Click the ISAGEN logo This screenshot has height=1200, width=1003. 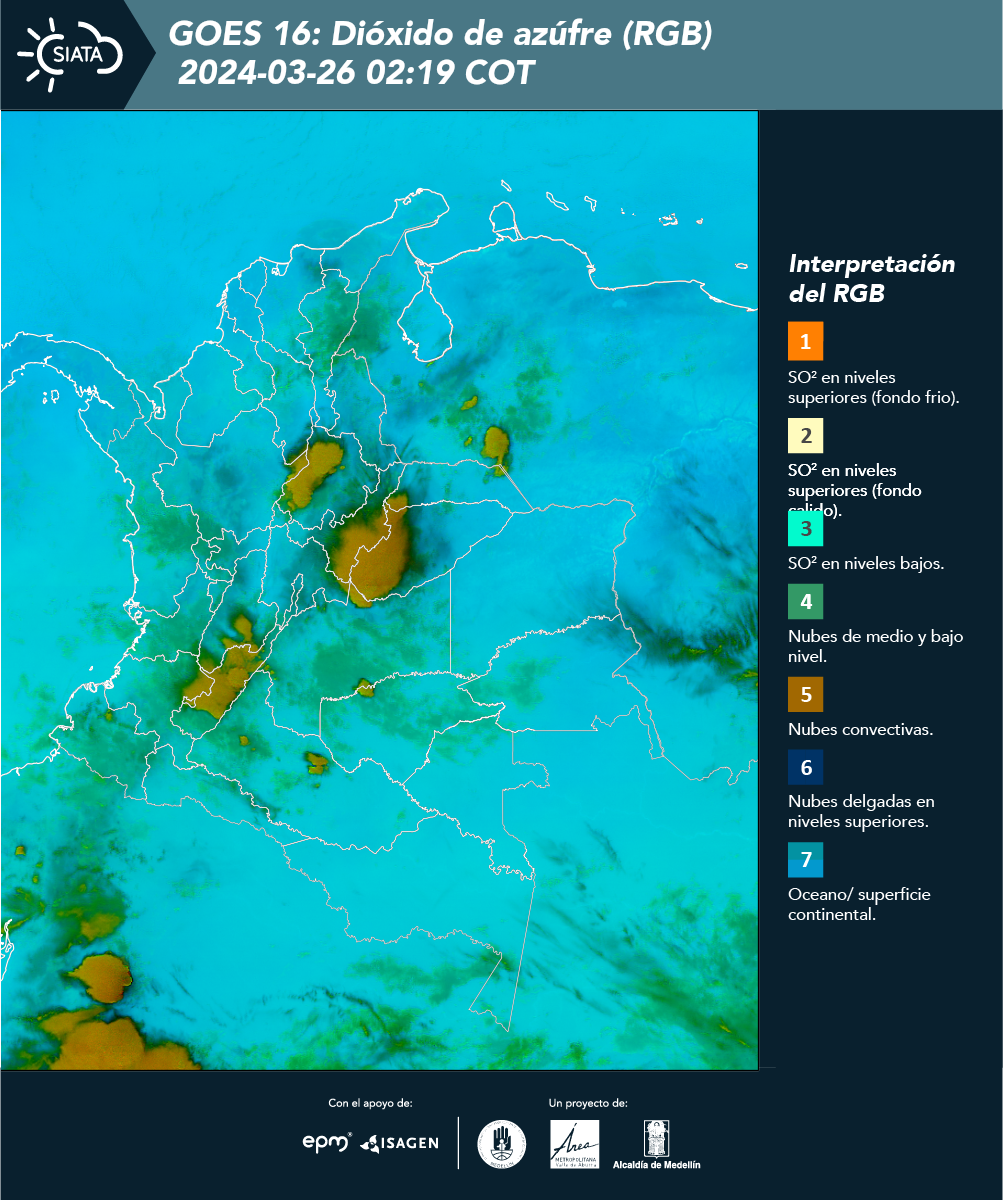pos(399,1143)
